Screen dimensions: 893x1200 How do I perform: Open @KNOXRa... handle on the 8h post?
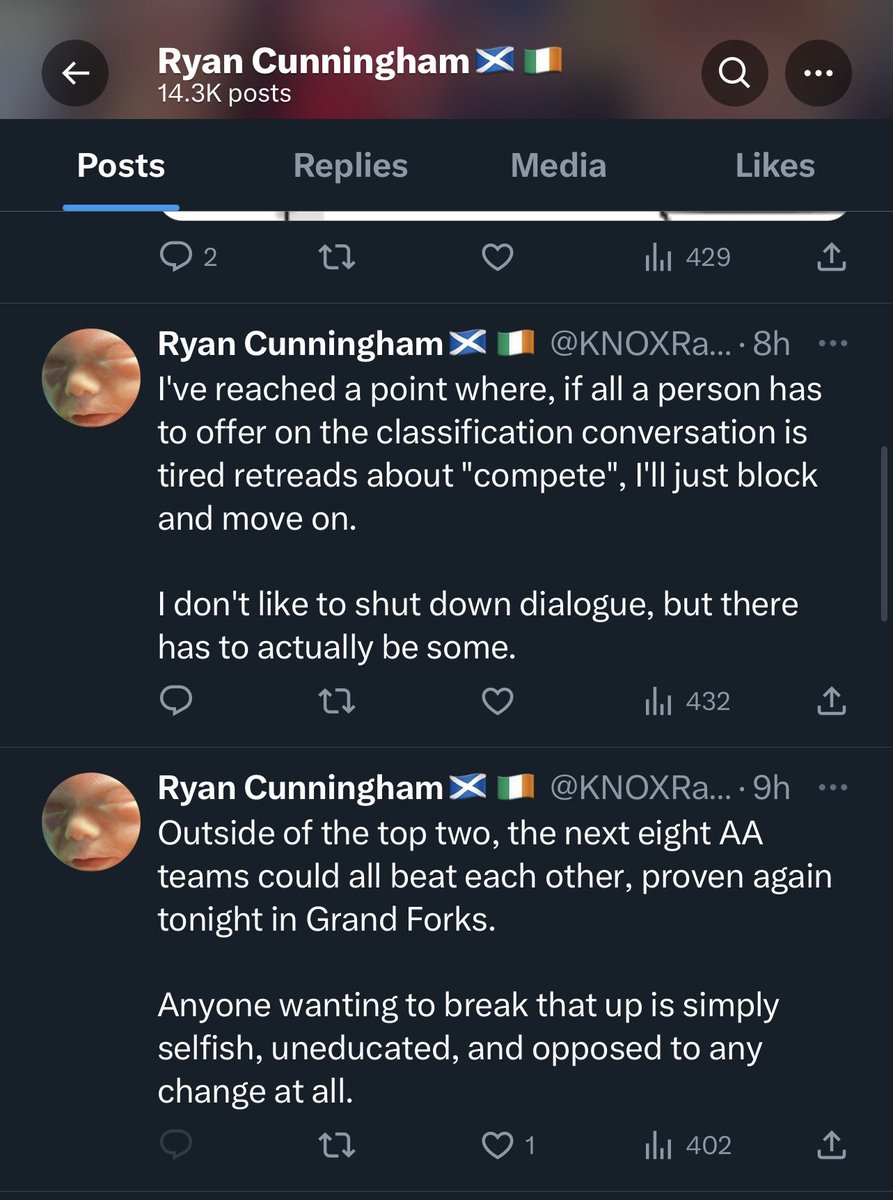click(641, 344)
